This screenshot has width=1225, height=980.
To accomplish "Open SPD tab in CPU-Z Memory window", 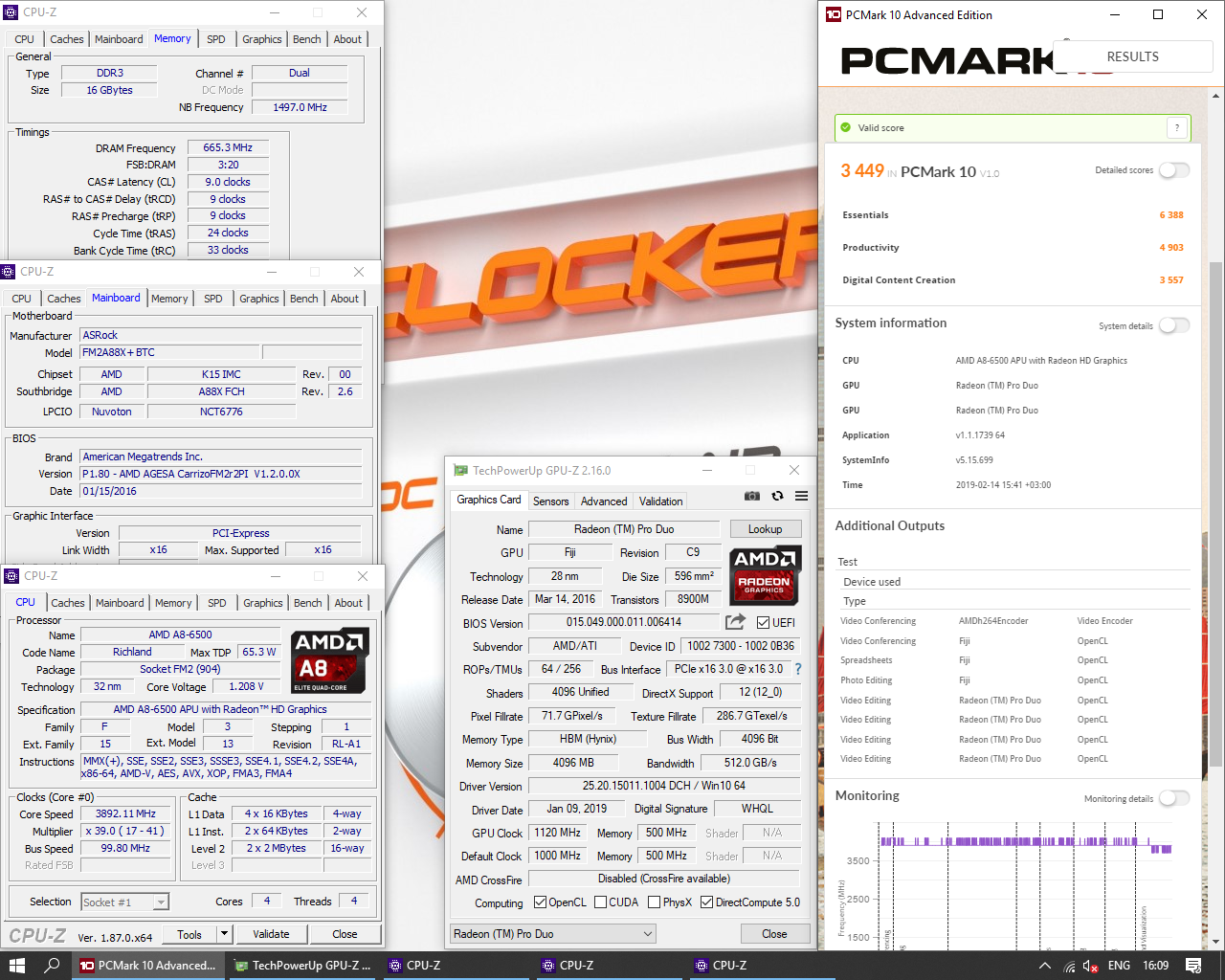I will pos(216,39).
